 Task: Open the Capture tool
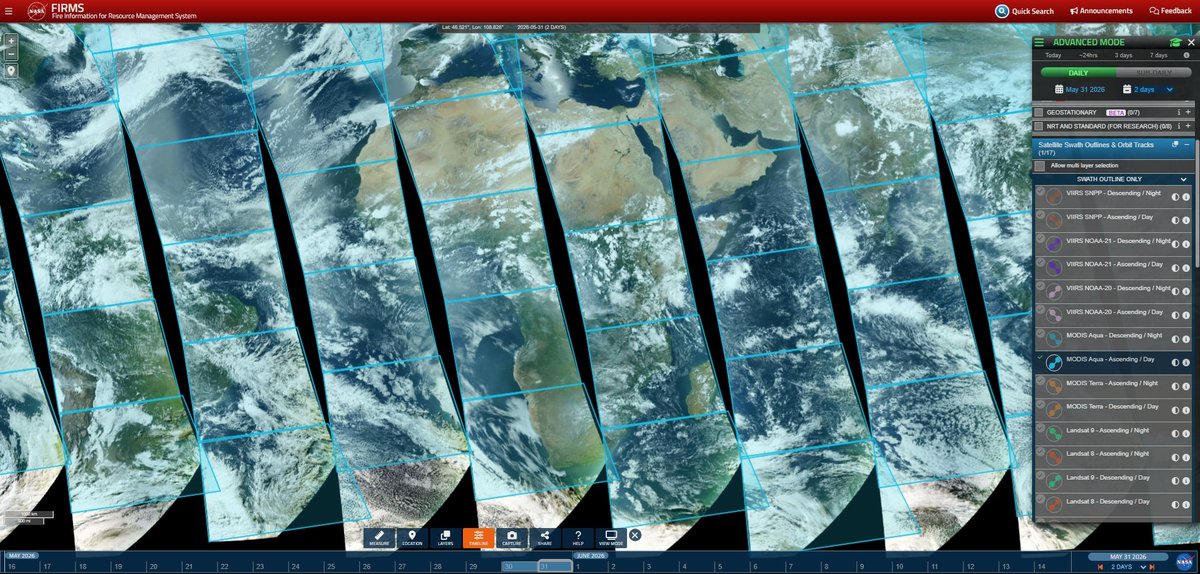(x=511, y=538)
